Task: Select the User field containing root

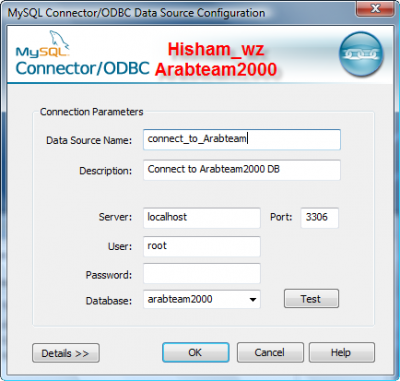Action: pos(202,246)
